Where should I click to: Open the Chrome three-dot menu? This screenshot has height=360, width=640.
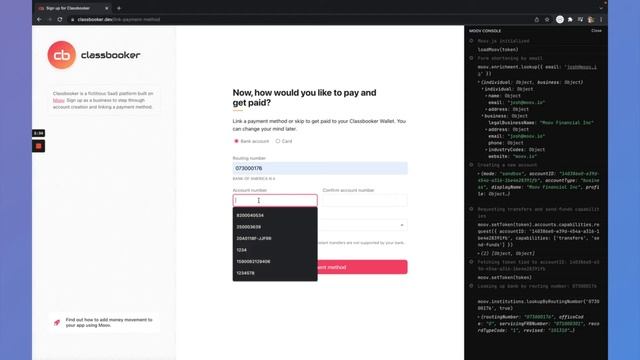point(601,20)
